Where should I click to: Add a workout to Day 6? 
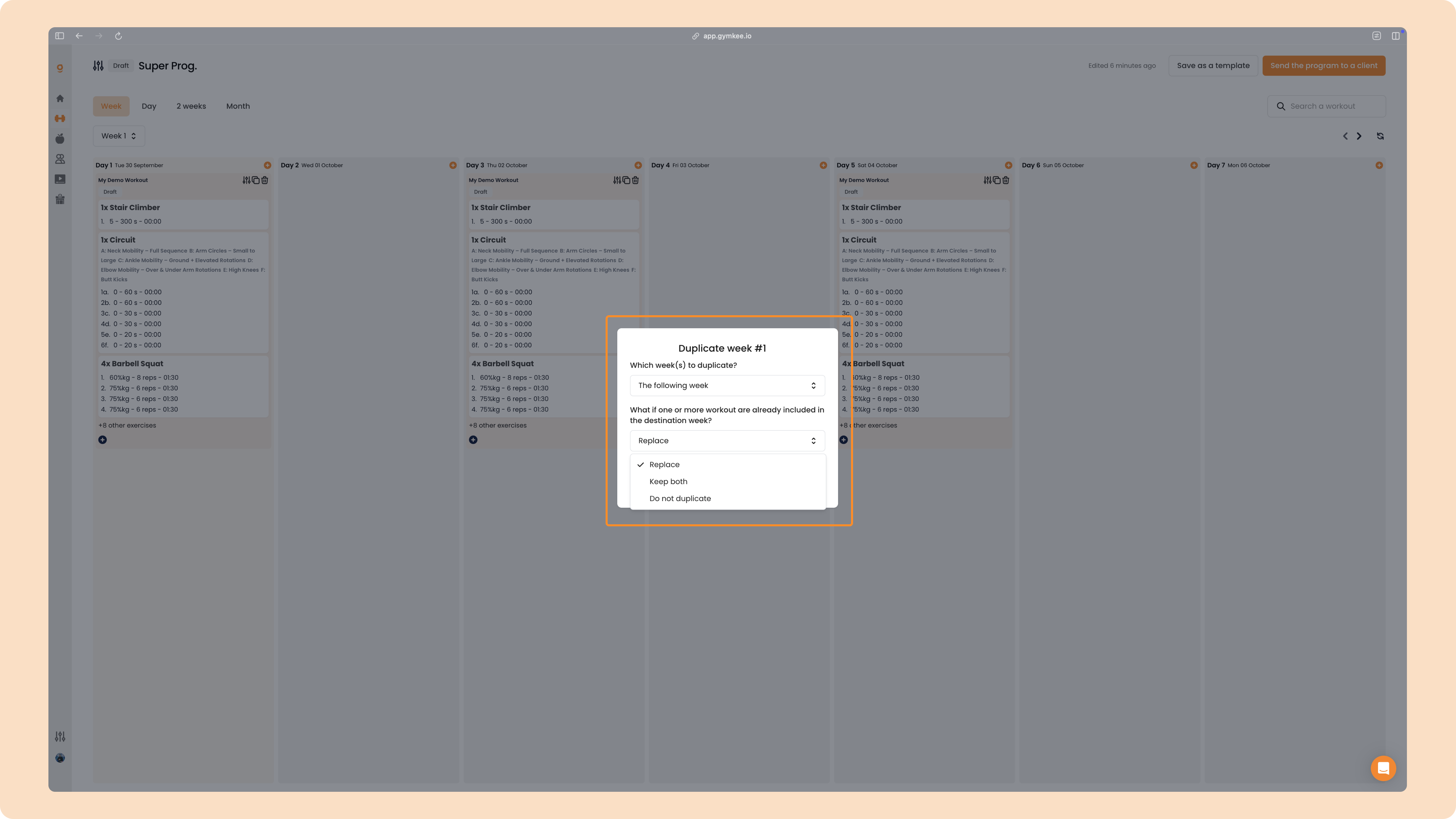(x=1194, y=165)
